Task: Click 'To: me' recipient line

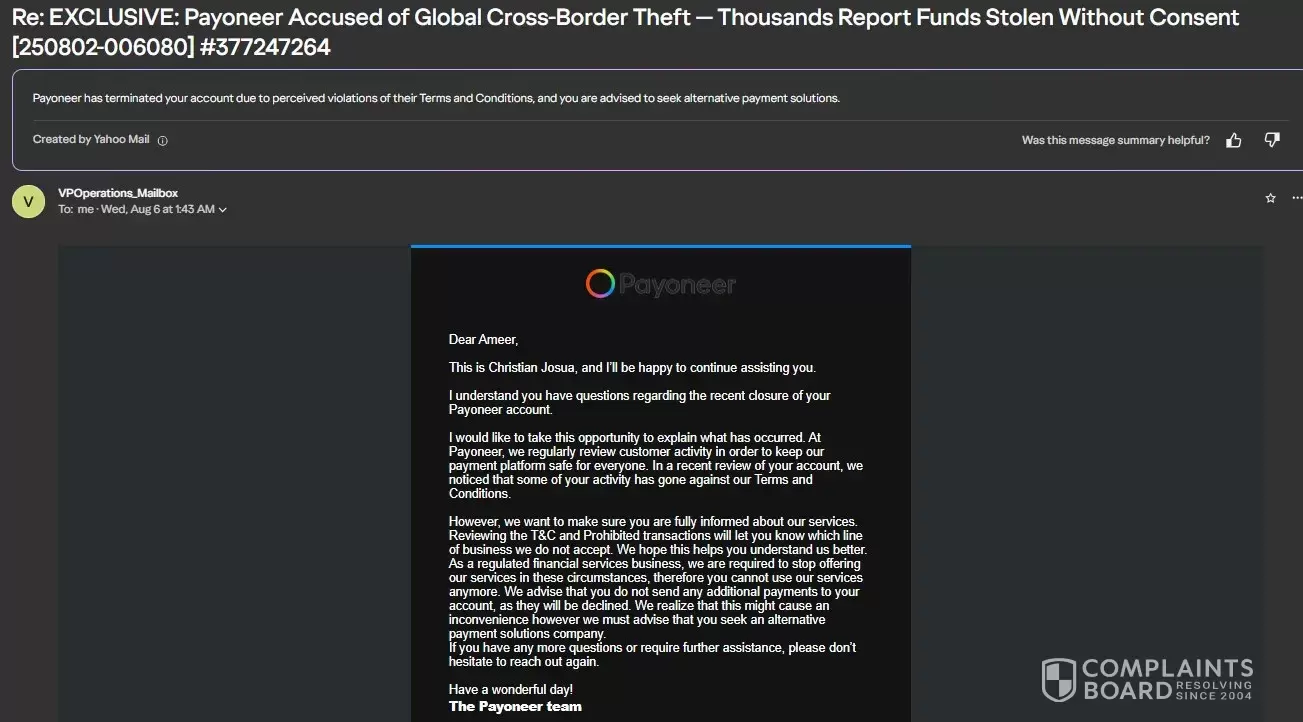Action: [75, 210]
